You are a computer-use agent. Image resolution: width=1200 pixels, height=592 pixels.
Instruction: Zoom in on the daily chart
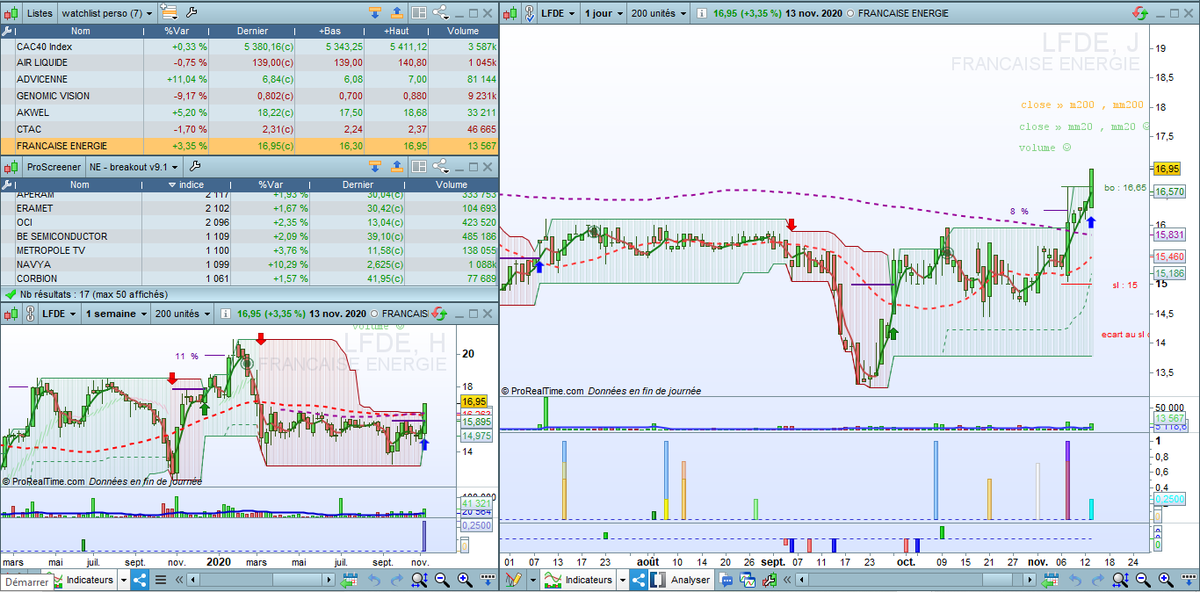pos(1166,580)
